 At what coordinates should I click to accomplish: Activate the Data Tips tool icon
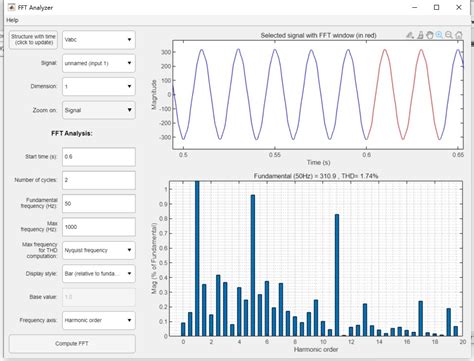pos(420,35)
